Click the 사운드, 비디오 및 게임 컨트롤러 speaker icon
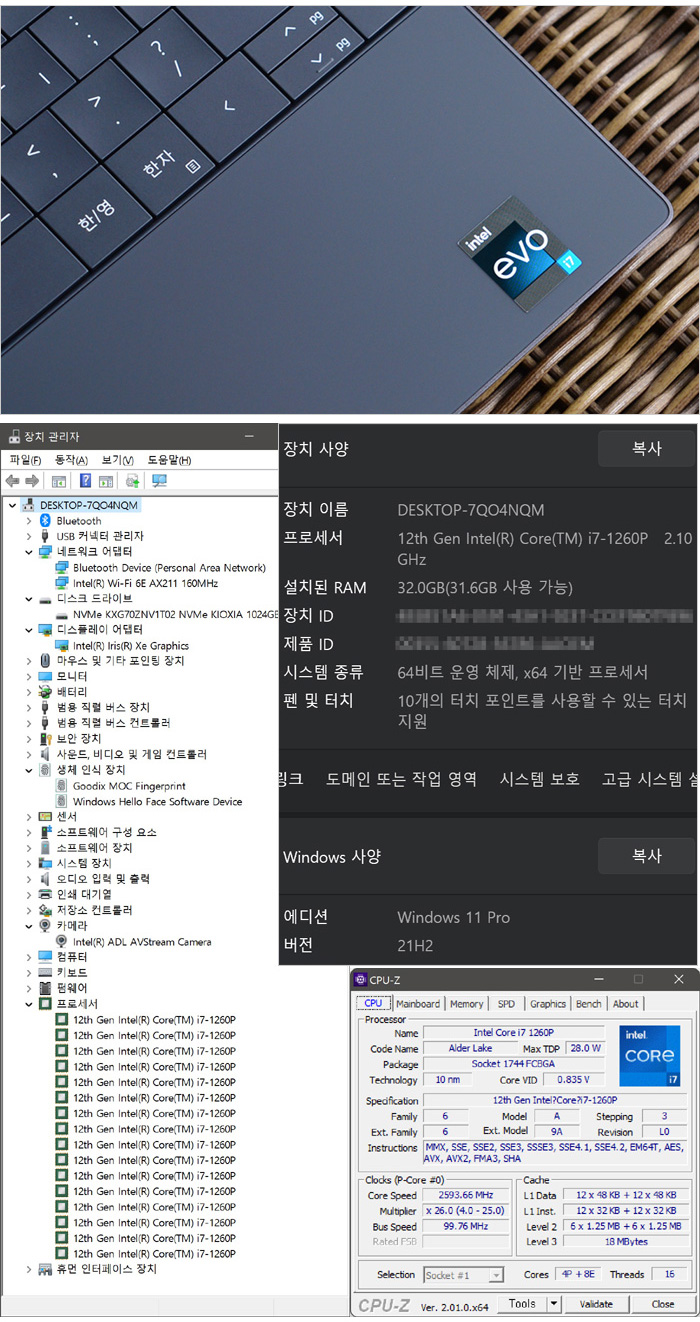The image size is (700, 1322). [45, 754]
